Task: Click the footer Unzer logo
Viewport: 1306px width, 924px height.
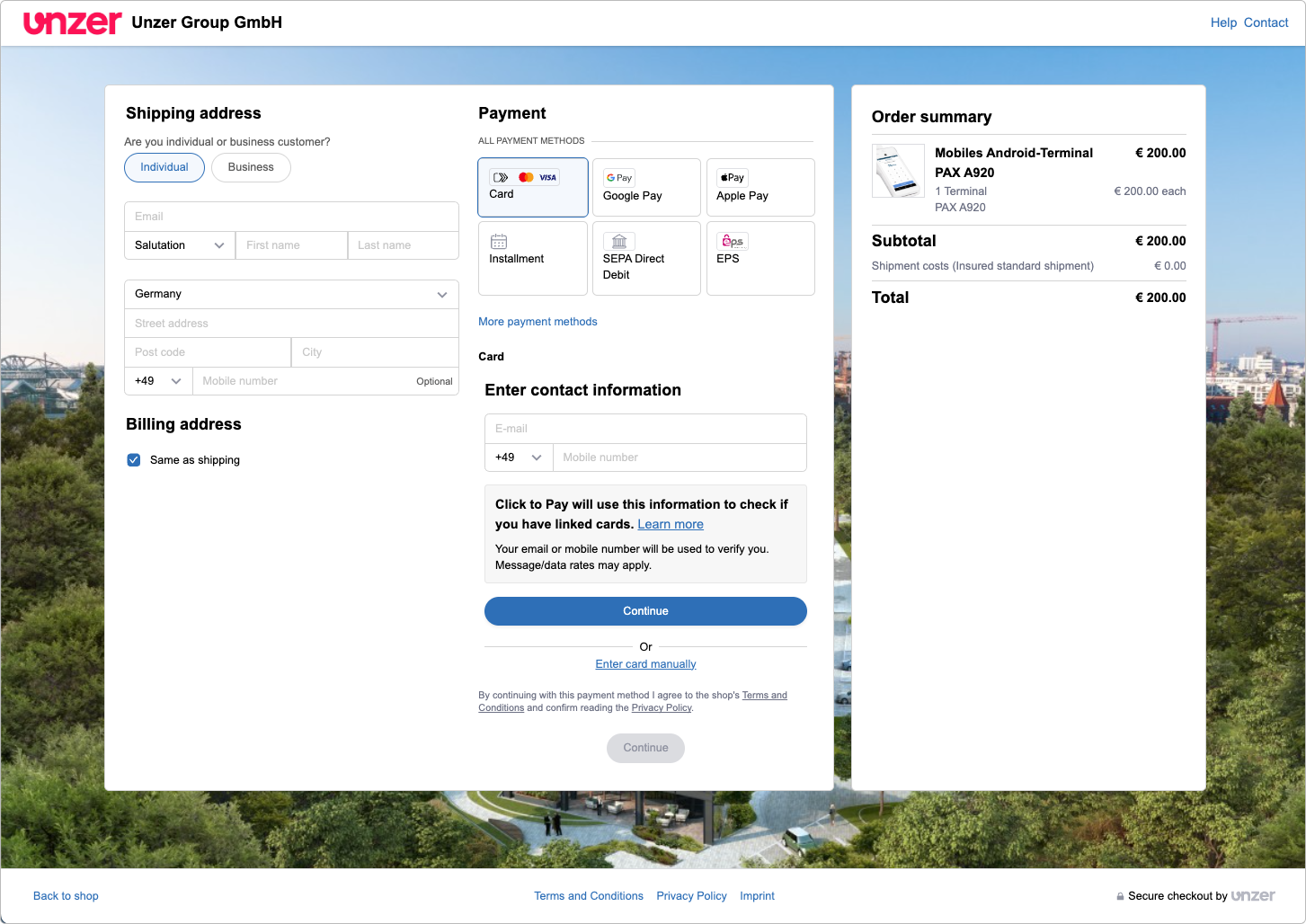Action: pyautogui.click(x=1253, y=895)
